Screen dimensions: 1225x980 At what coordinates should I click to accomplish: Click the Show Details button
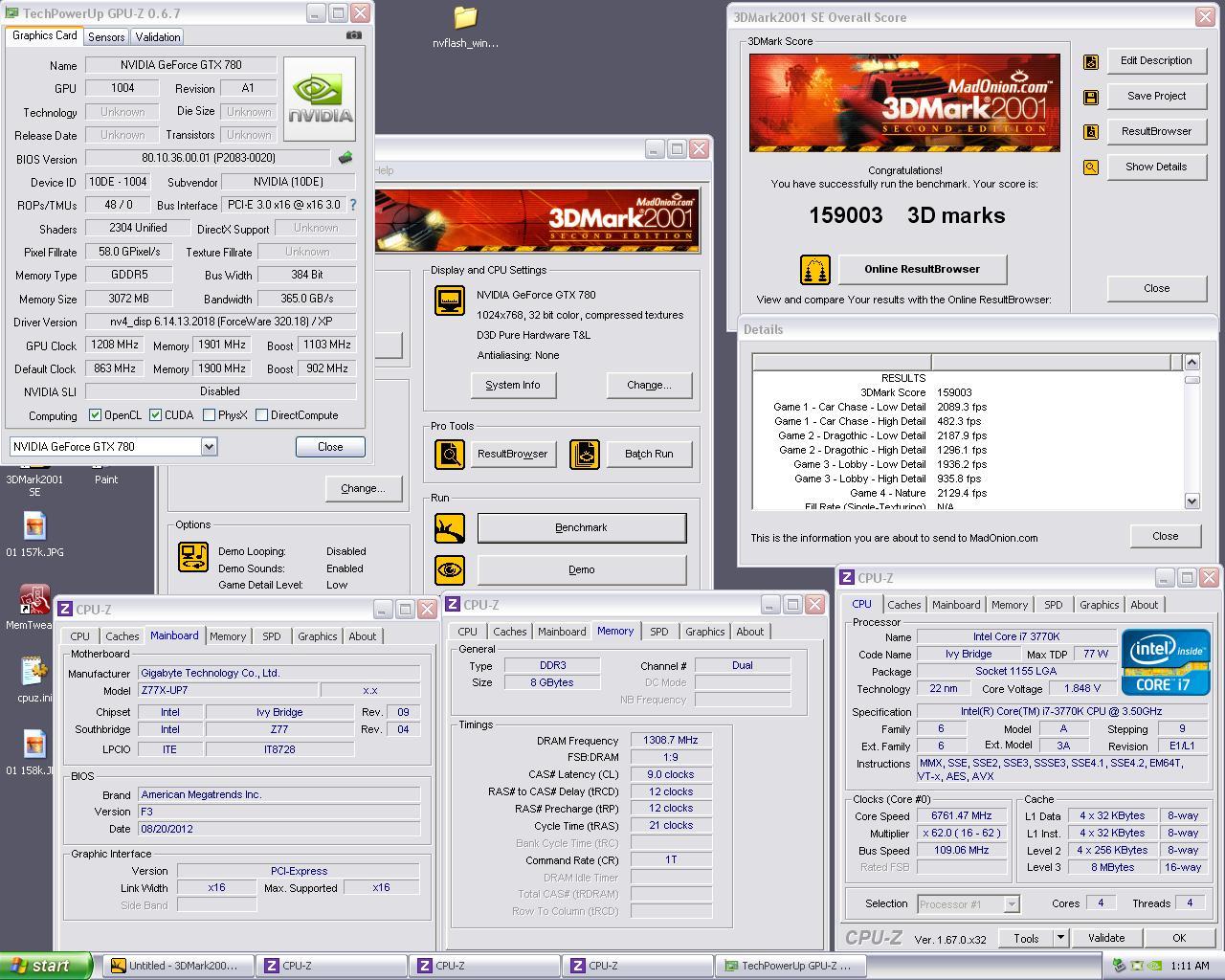coord(1156,167)
